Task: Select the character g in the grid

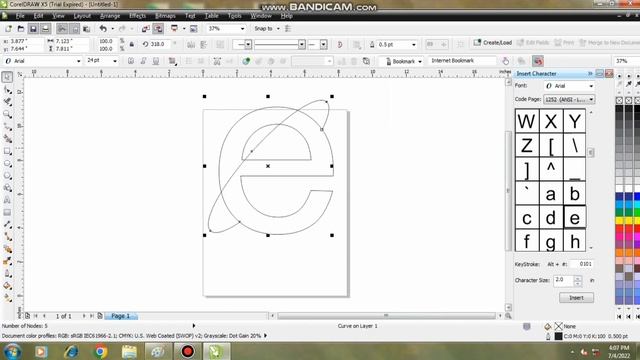Action: point(551,241)
